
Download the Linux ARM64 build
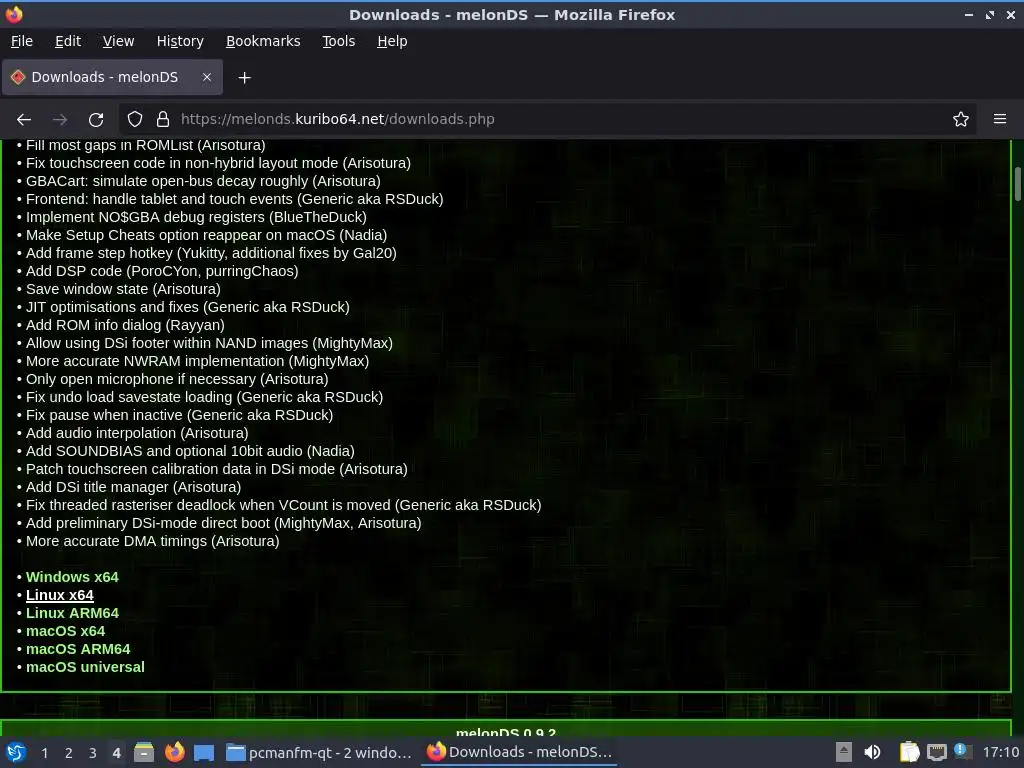coord(72,613)
